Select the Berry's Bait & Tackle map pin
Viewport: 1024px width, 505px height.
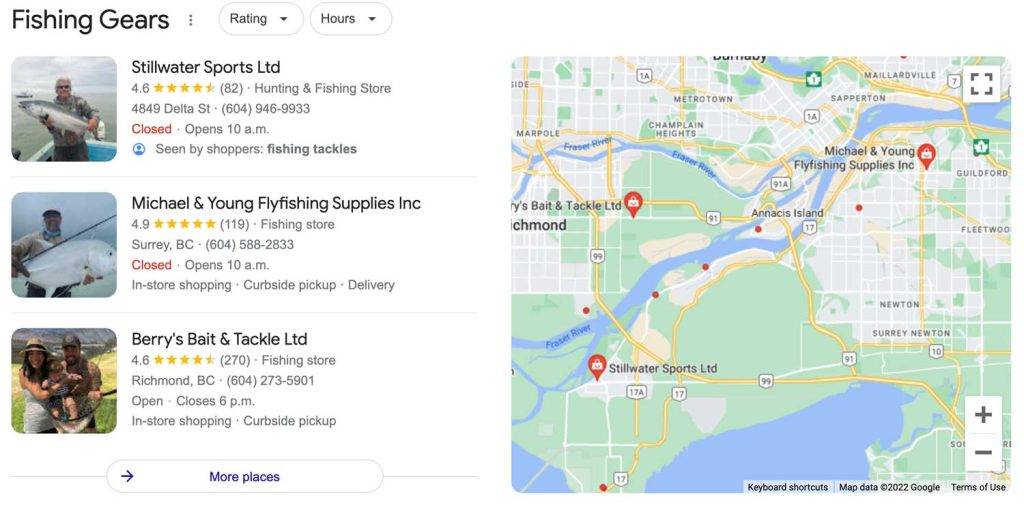633,204
